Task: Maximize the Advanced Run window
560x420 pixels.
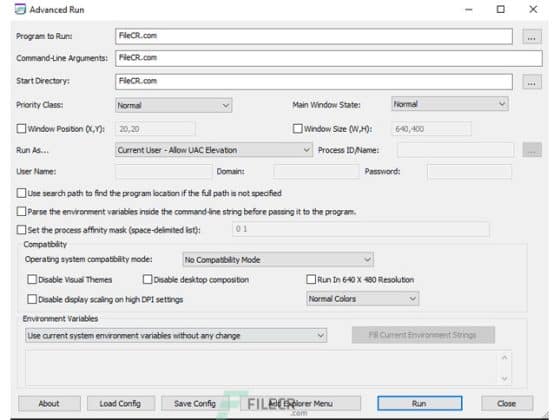Action: (501, 9)
